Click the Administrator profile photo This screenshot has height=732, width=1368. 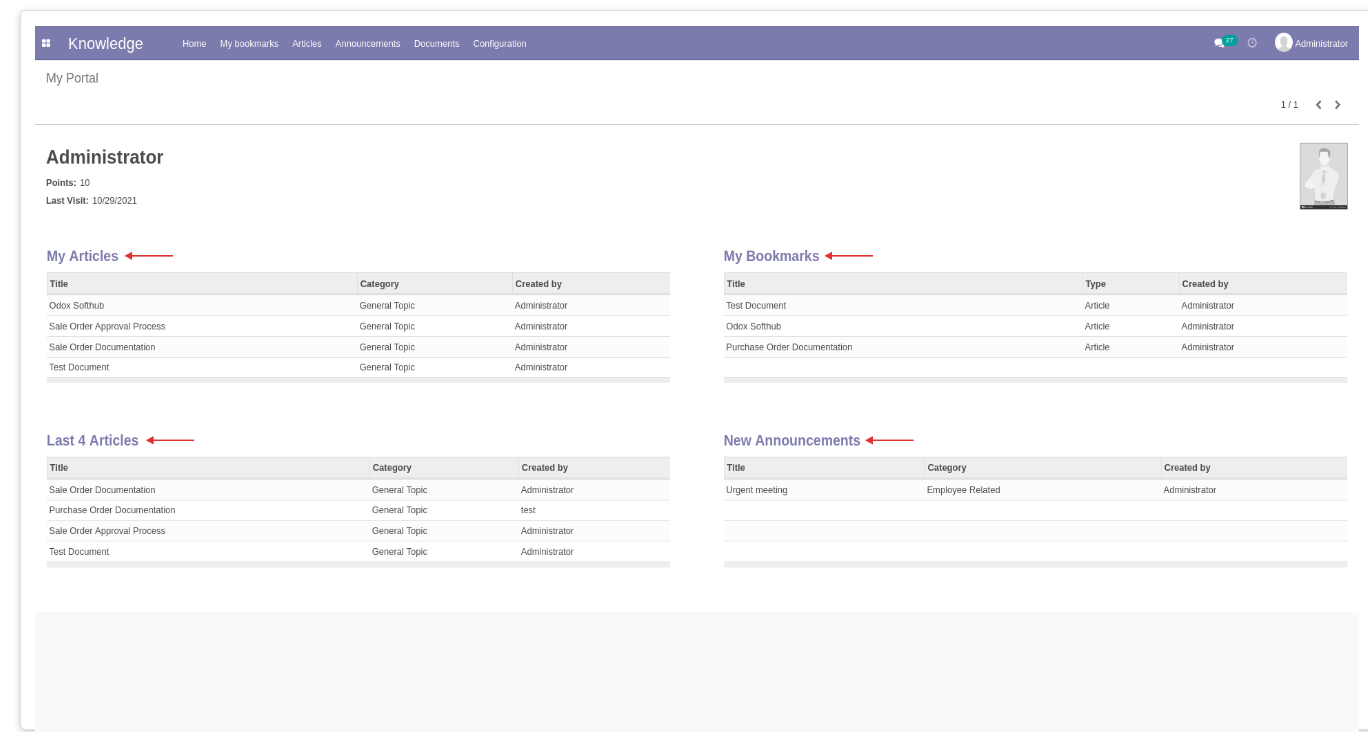[1323, 176]
